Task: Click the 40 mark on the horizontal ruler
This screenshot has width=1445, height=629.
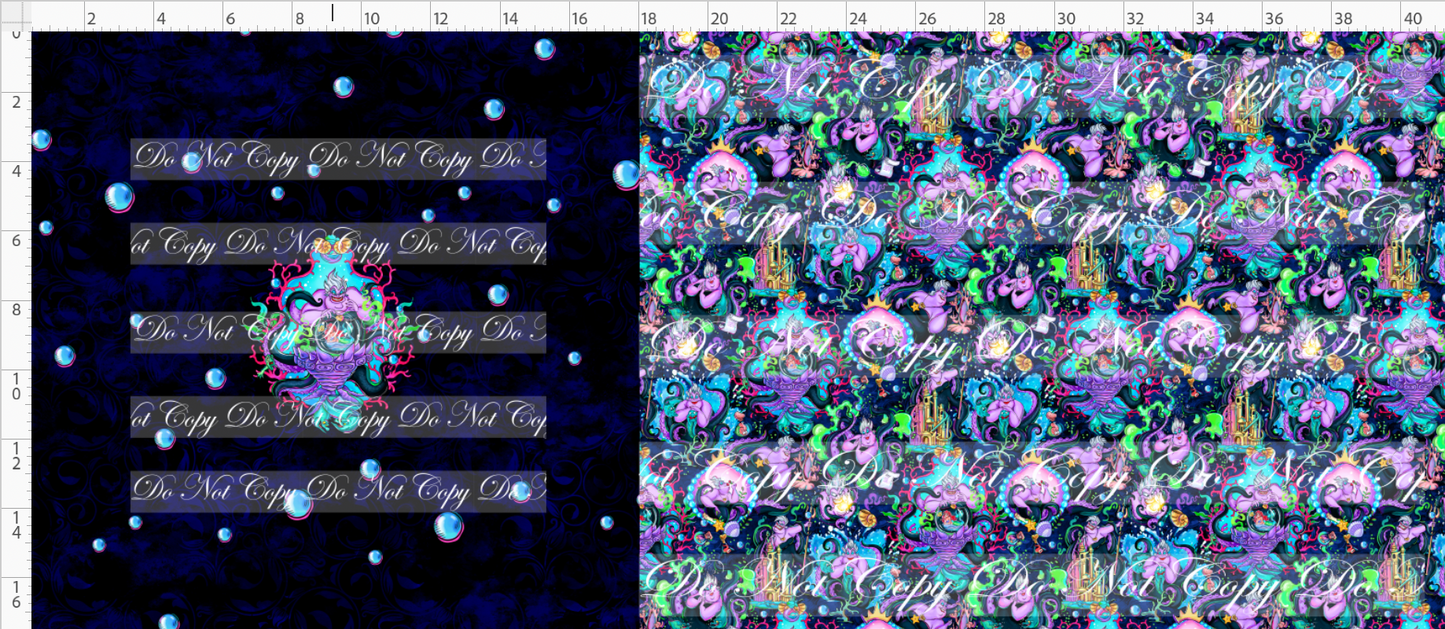Action: tap(1413, 18)
